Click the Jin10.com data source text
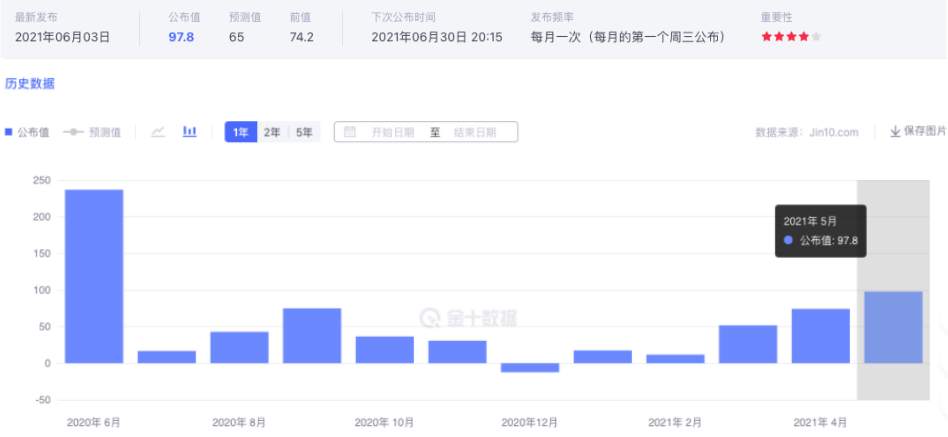The width and height of the screenshot is (948, 437). 834,132
